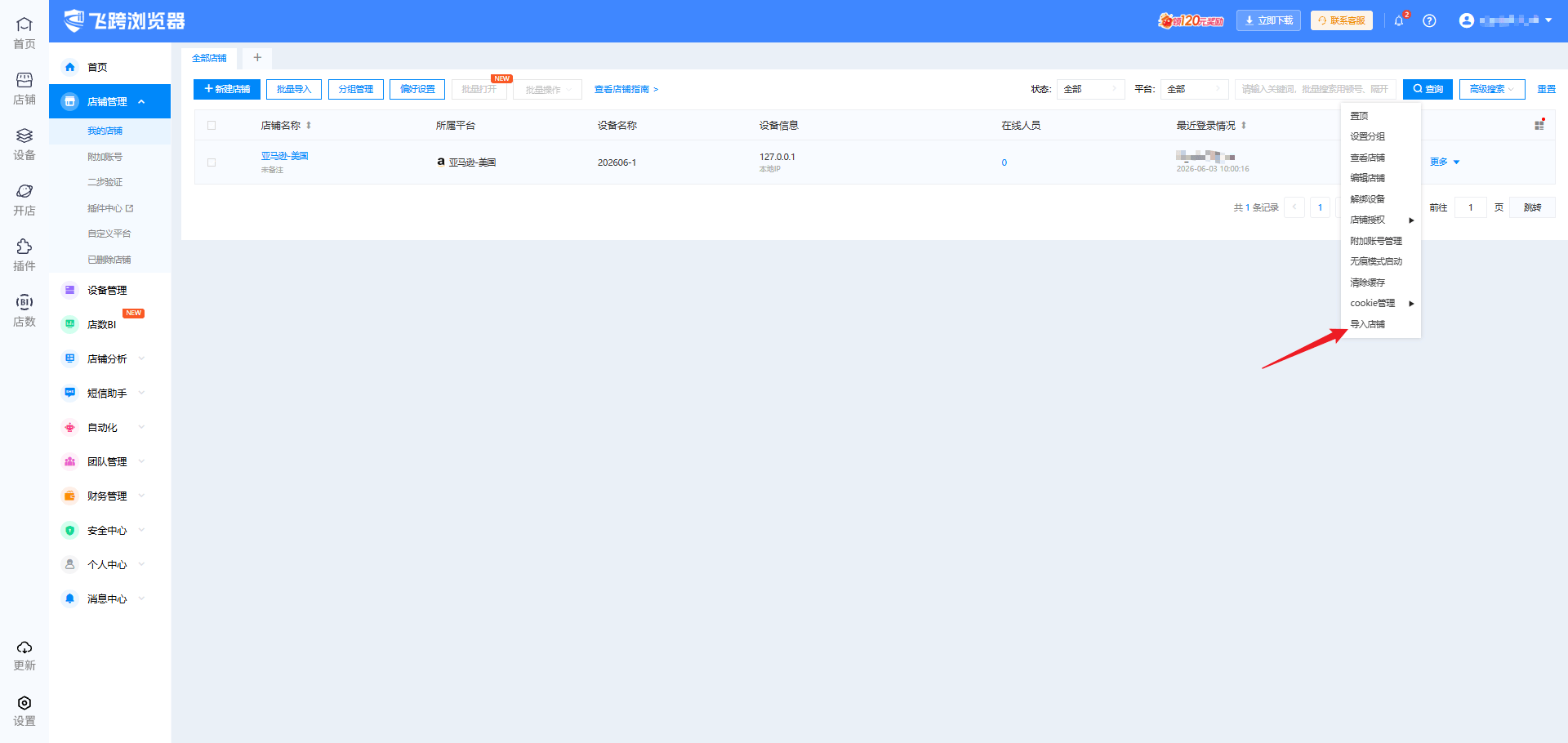Click the 新建店铺 button
The width and height of the screenshot is (1568, 743).
tap(227, 89)
